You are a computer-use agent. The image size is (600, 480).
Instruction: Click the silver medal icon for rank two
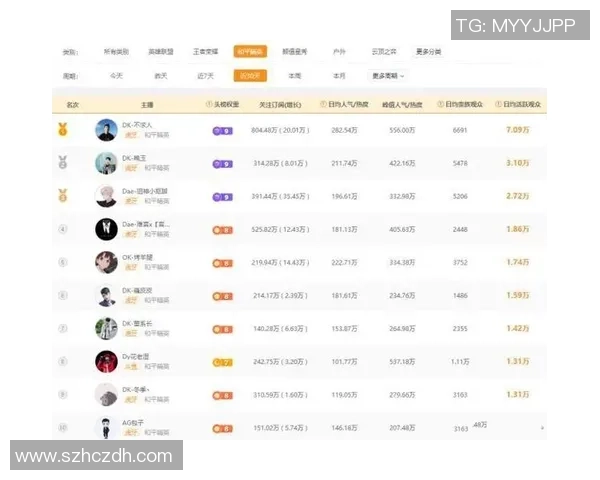[62, 162]
